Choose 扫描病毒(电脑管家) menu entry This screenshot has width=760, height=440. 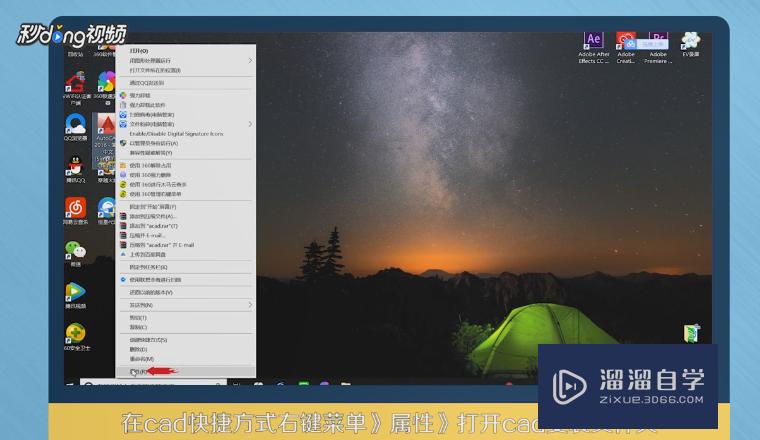pyautogui.click(x=186, y=114)
